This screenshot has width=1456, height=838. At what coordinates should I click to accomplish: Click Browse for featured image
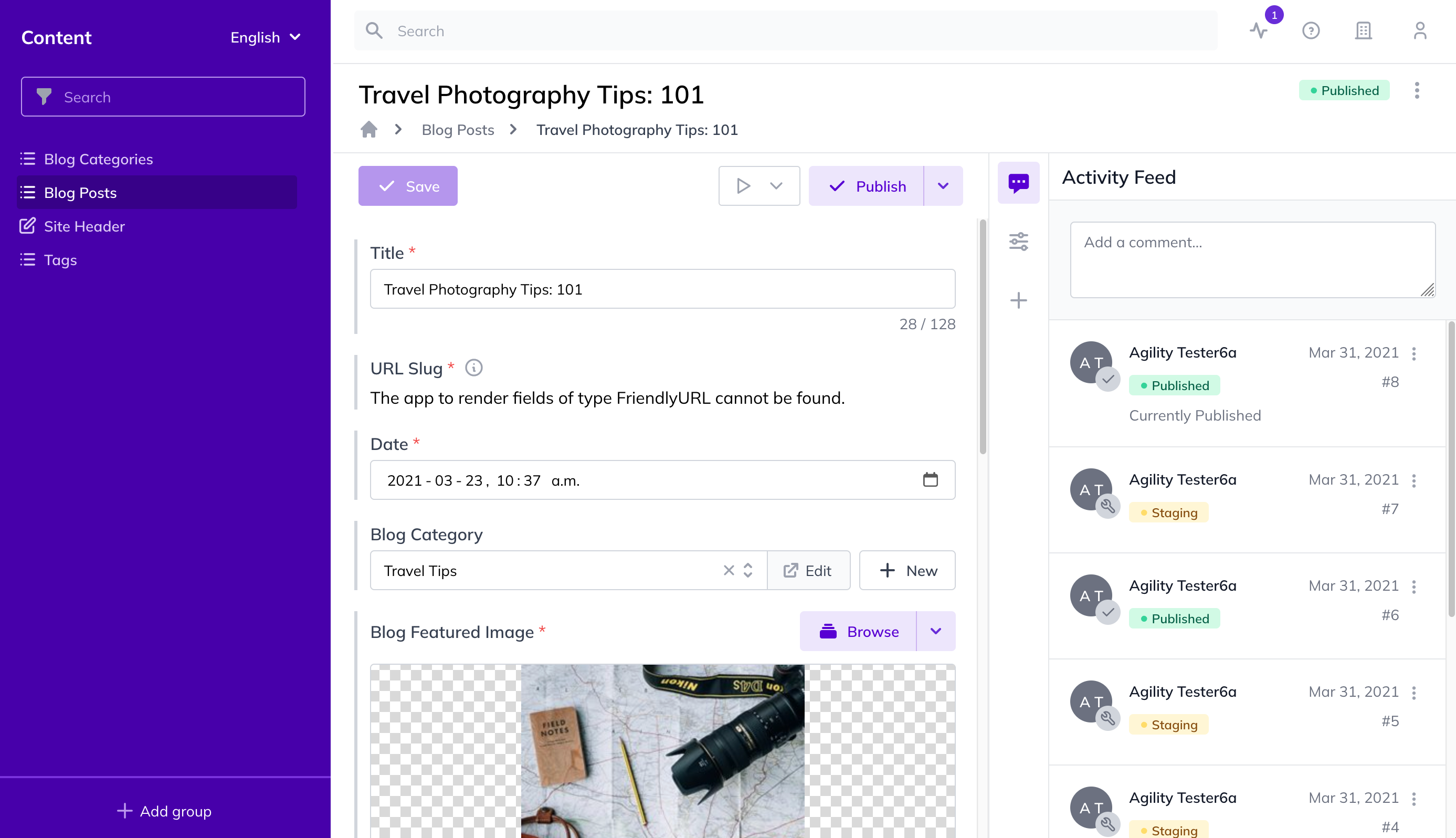[x=858, y=631]
